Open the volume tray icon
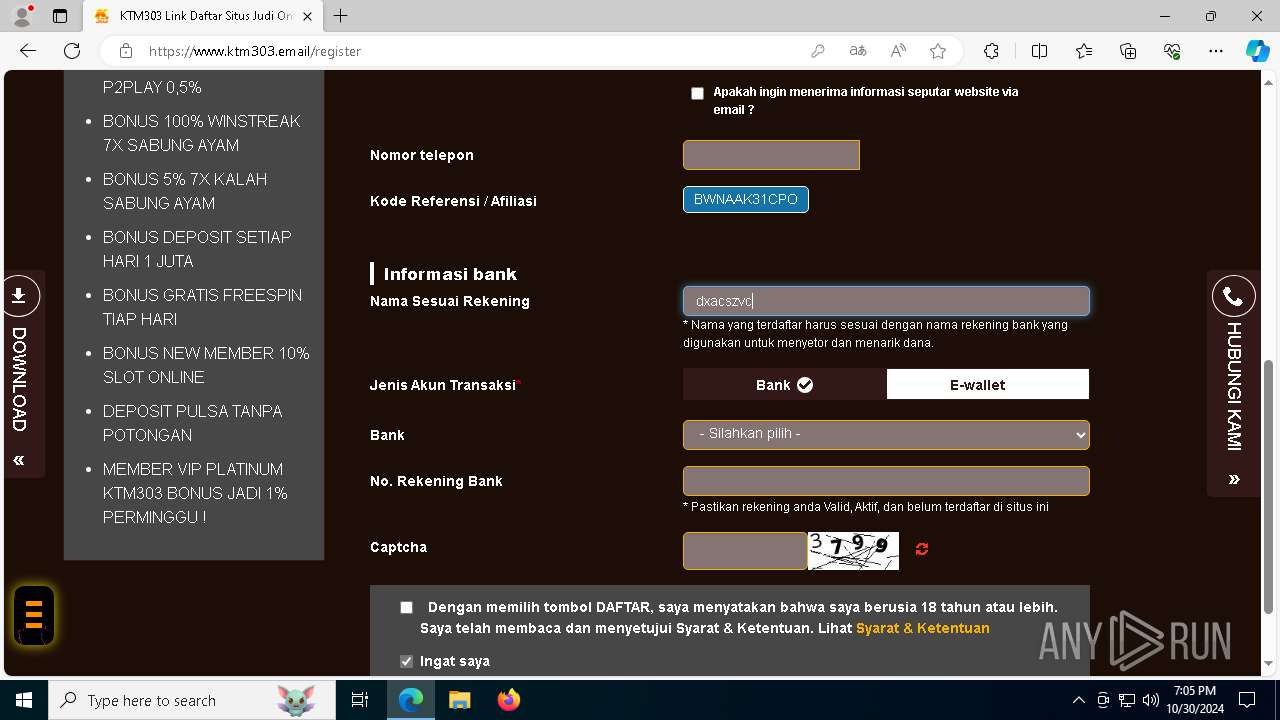Image resolution: width=1280 pixels, height=720 pixels. [1150, 700]
